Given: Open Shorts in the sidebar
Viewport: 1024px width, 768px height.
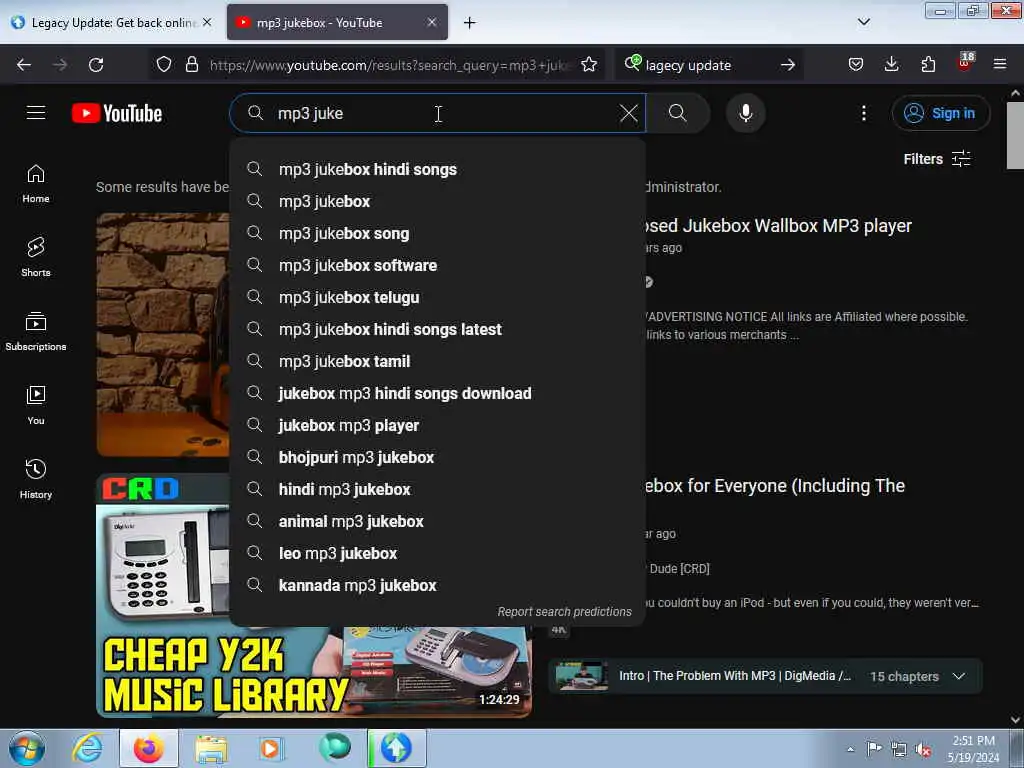Looking at the screenshot, I should (x=36, y=257).
